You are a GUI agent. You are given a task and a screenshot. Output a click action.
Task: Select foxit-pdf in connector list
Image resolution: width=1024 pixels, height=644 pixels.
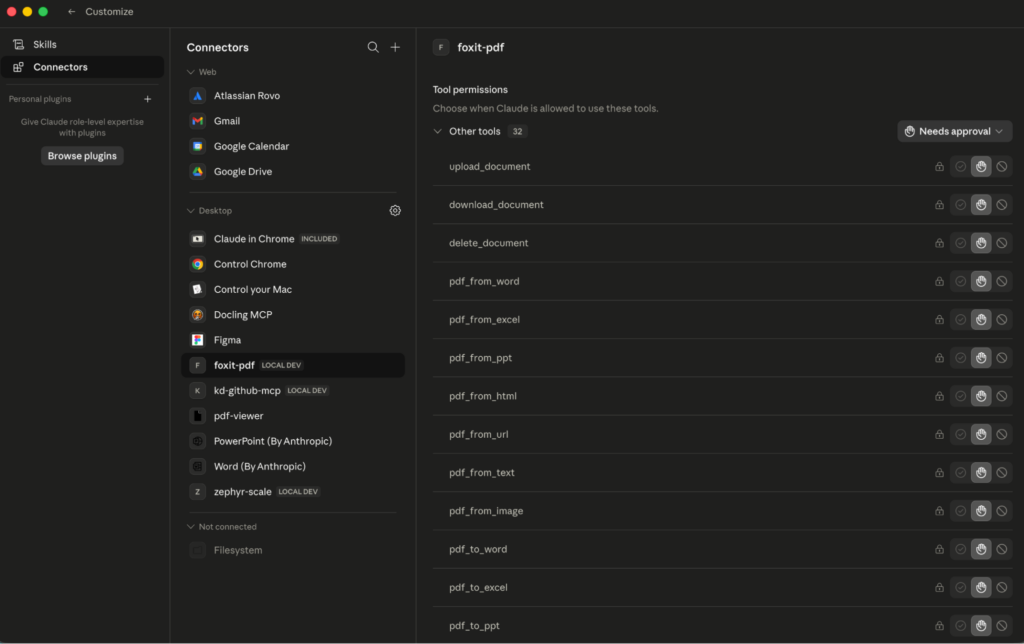pyautogui.click(x=293, y=365)
